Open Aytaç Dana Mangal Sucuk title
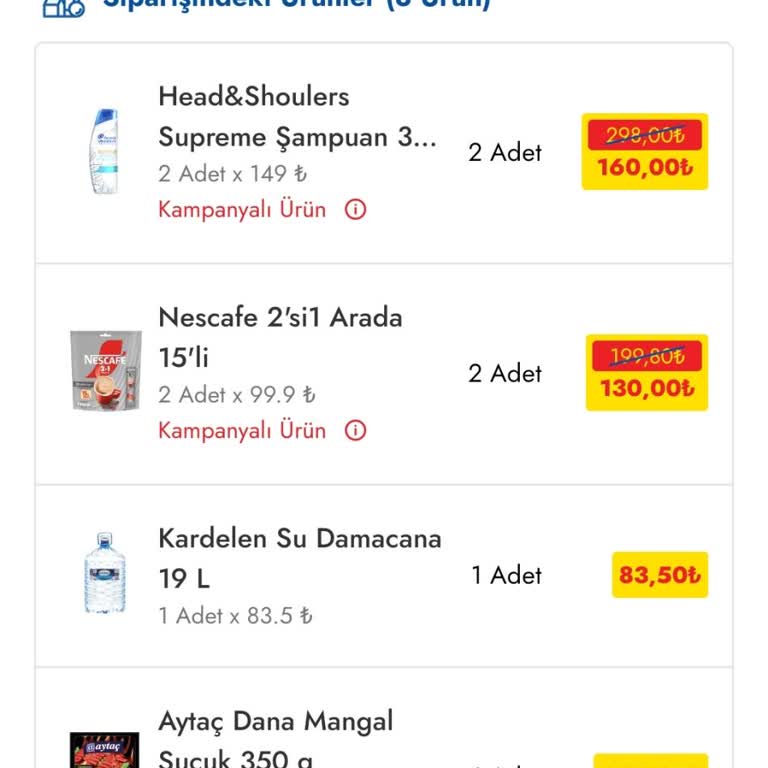Viewport: 768px width, 768px height. pos(275,738)
